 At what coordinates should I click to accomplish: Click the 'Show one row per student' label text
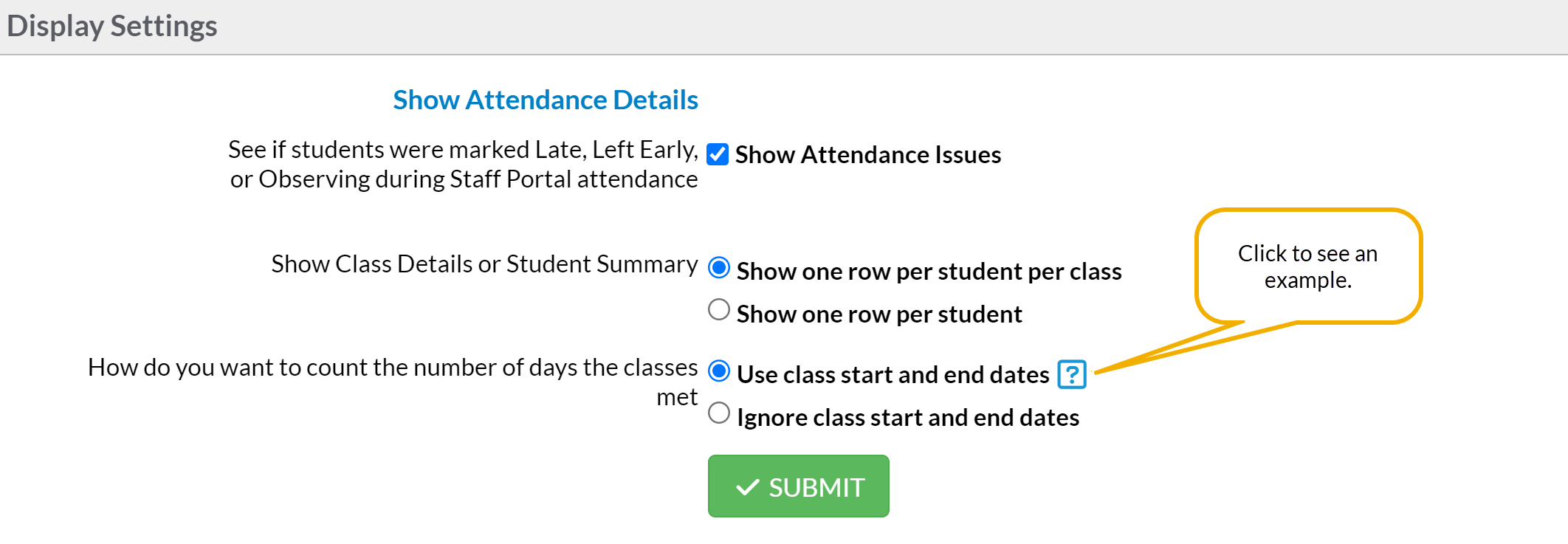[878, 314]
